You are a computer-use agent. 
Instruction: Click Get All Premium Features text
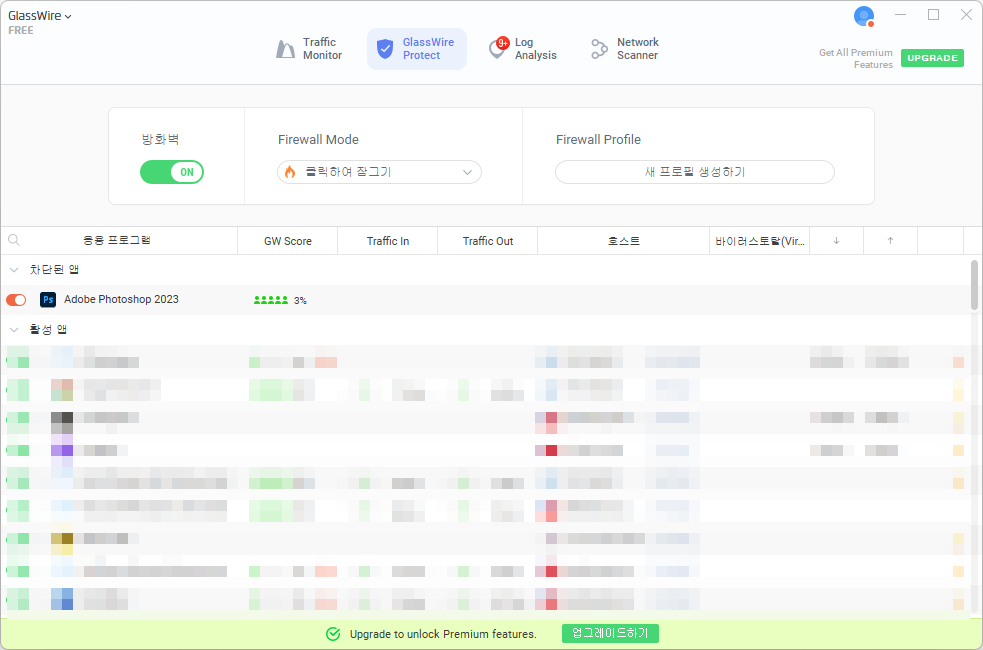(855, 58)
